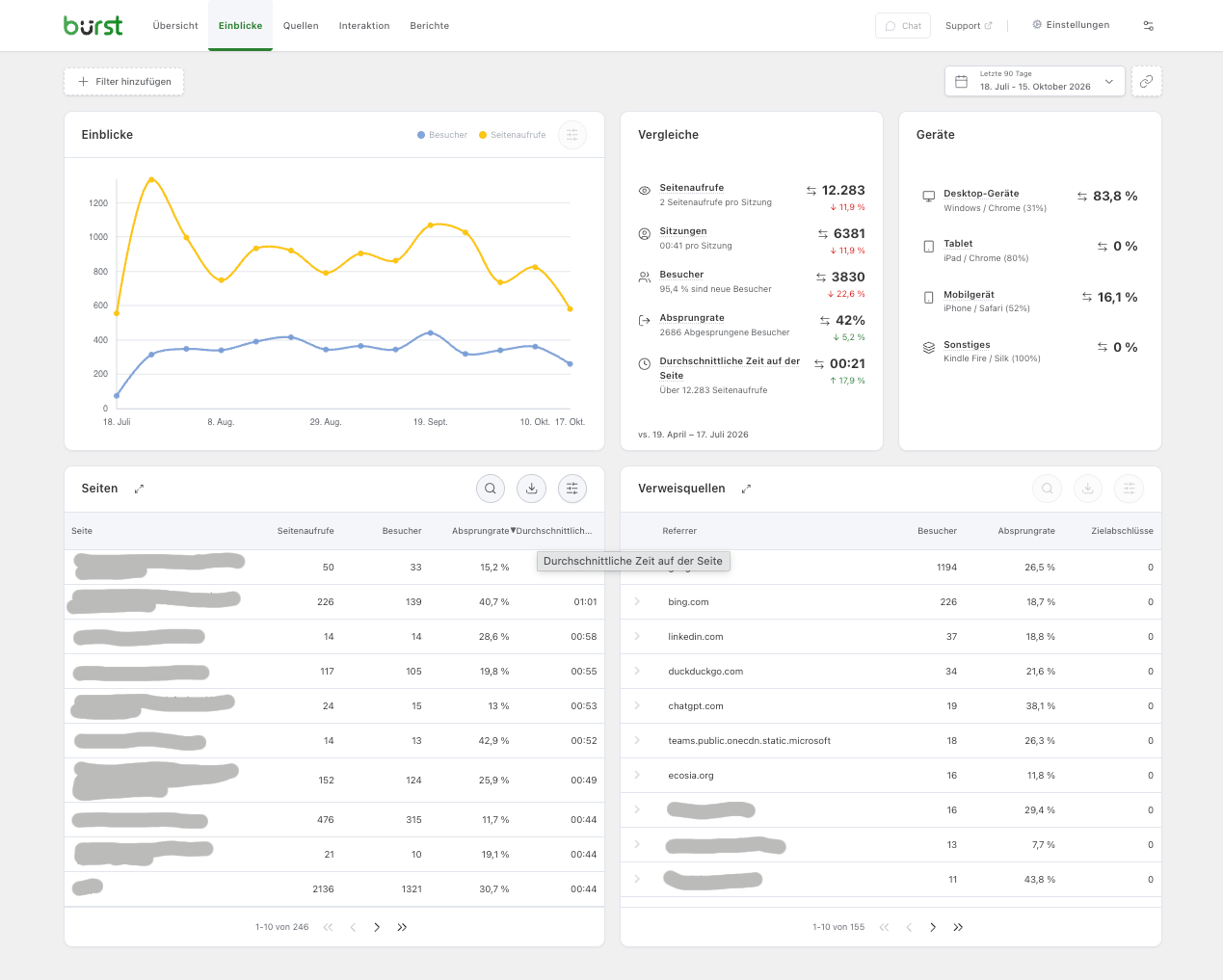Image resolution: width=1223 pixels, height=980 pixels.
Task: Open the Berichte tab
Action: click(x=430, y=26)
